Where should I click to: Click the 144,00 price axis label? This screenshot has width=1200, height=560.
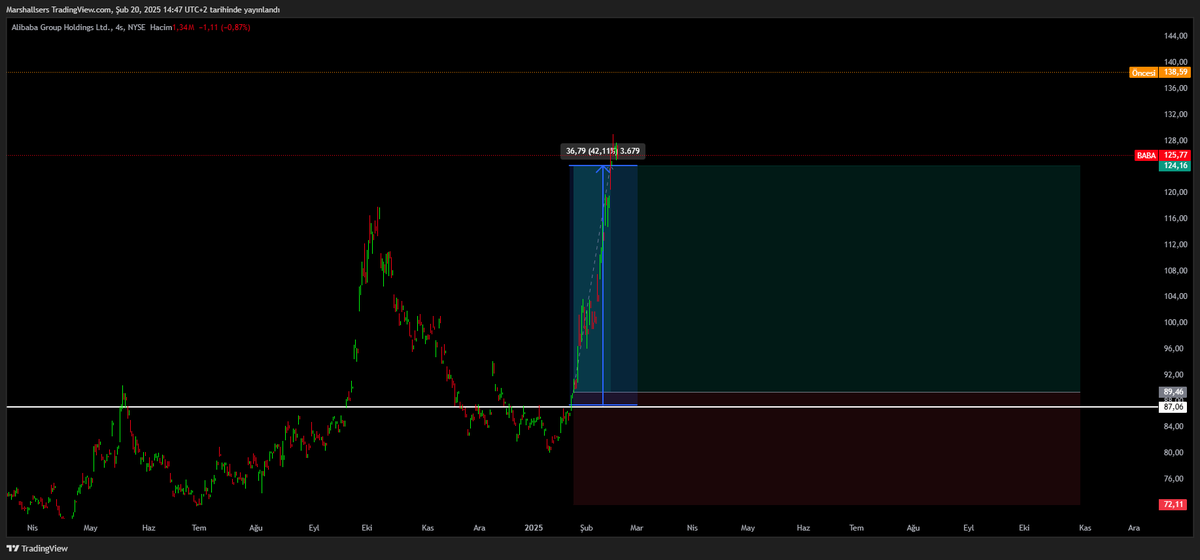pos(1174,36)
